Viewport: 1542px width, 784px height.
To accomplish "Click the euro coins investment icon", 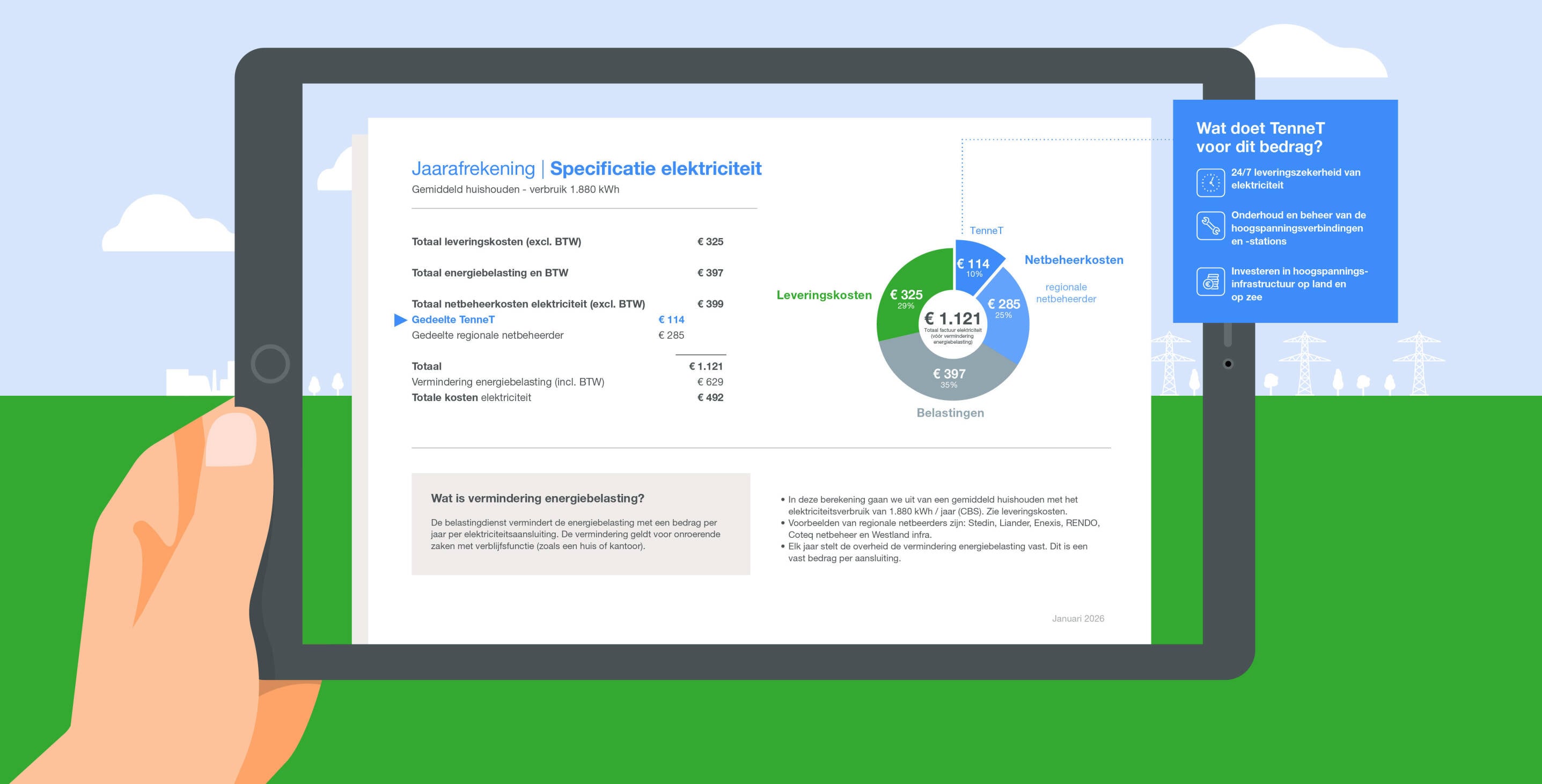I will pyautogui.click(x=1210, y=282).
